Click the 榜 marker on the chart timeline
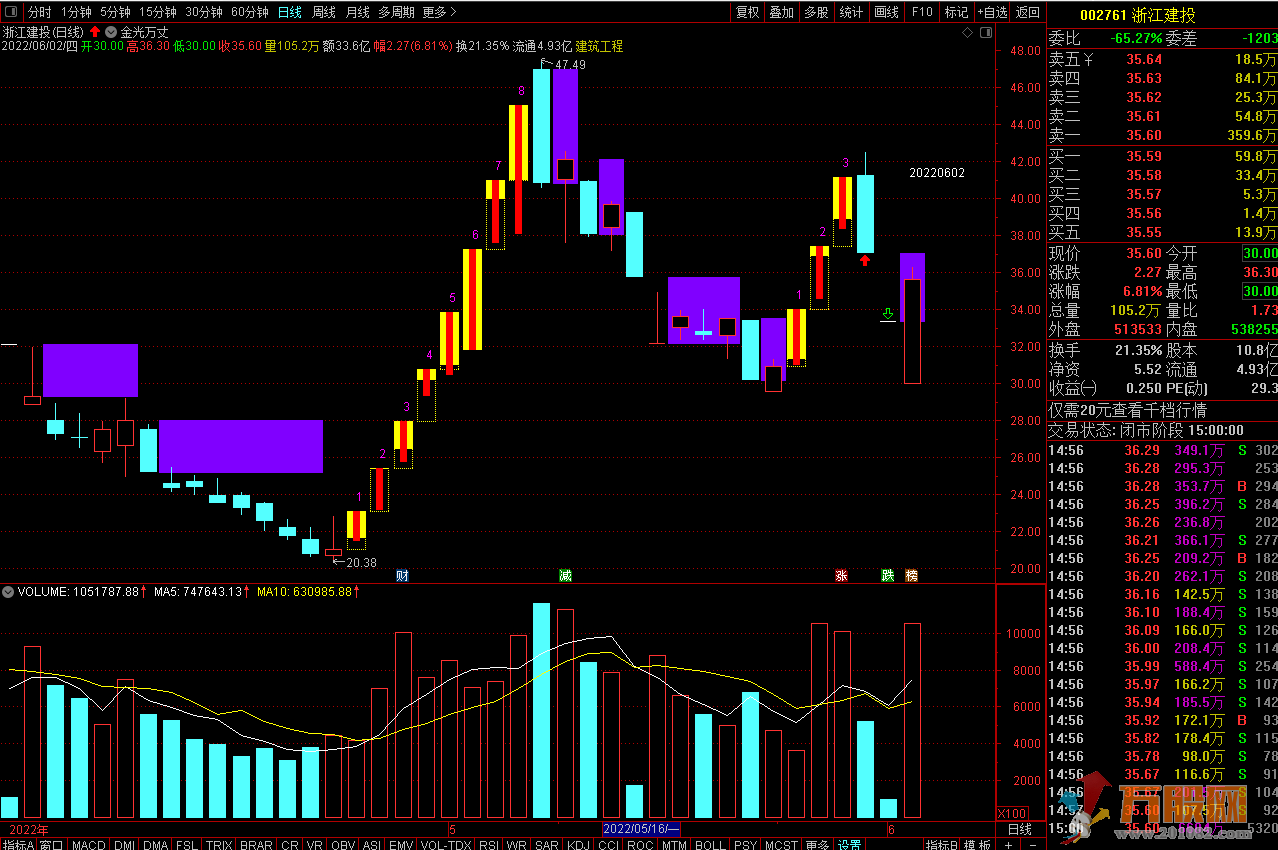 (911, 575)
